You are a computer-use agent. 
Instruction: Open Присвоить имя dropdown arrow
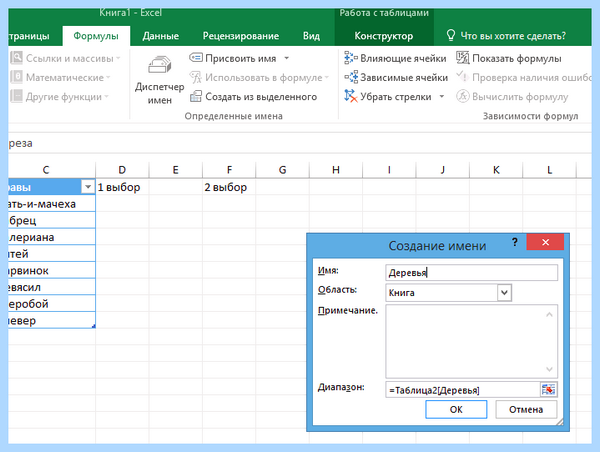[286, 58]
